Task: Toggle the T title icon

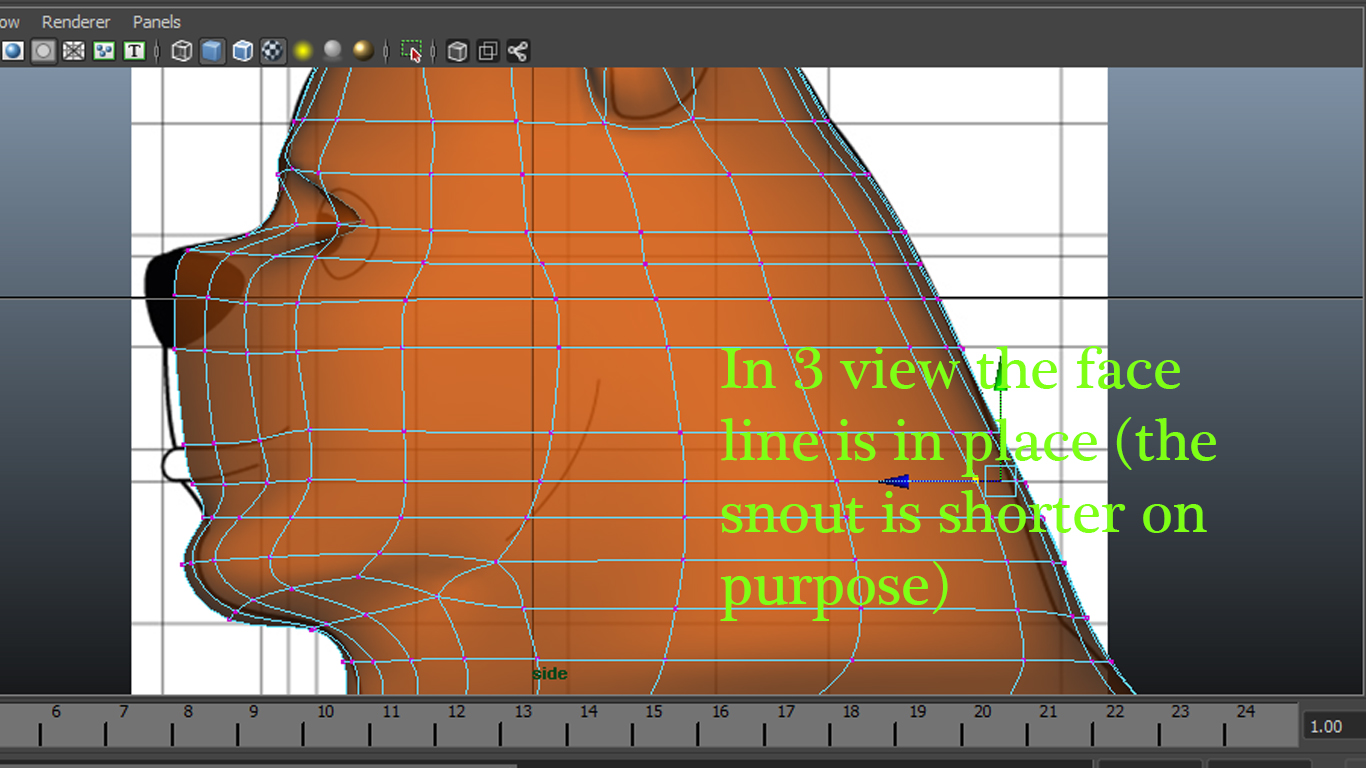Action: tap(134, 51)
